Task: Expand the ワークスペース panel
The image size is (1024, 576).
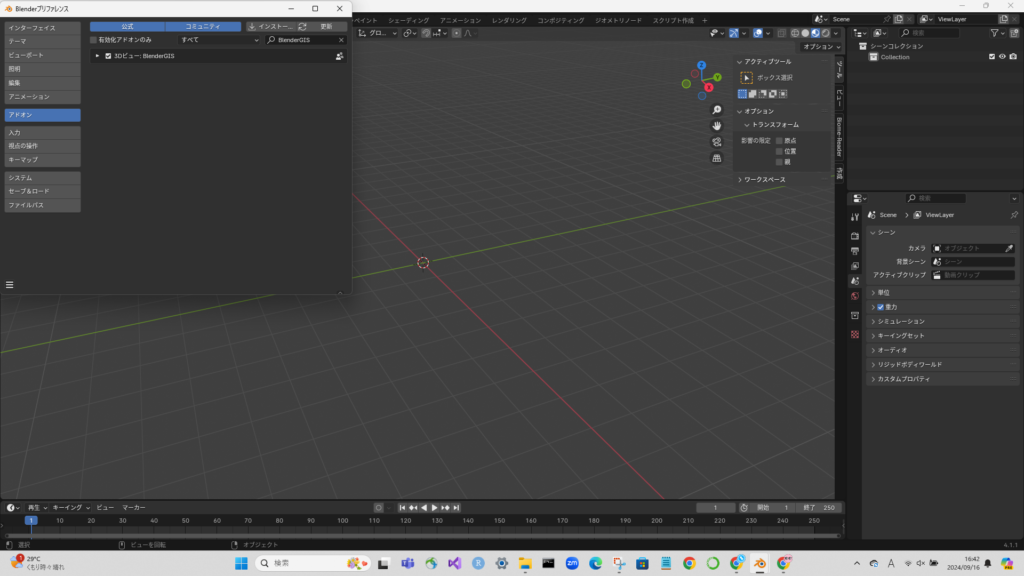Action: click(762, 180)
